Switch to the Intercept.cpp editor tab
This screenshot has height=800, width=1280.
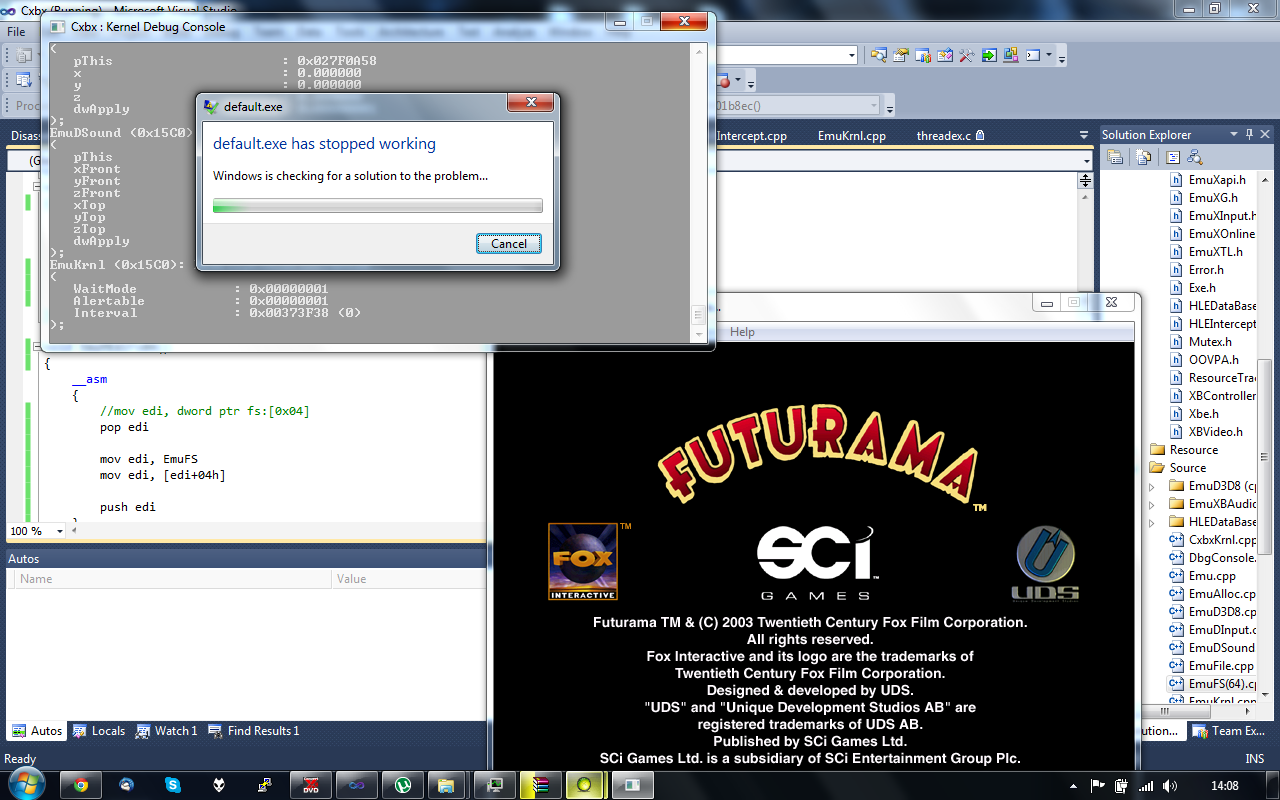pos(751,135)
